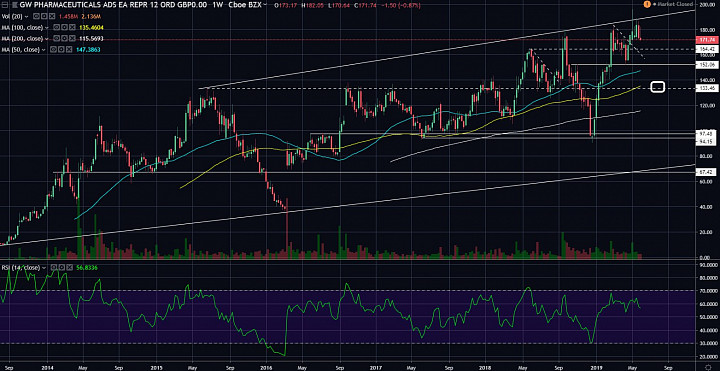Remove the Vol (20) indicator
The height and width of the screenshot is (371, 720).
click(x=52, y=16)
